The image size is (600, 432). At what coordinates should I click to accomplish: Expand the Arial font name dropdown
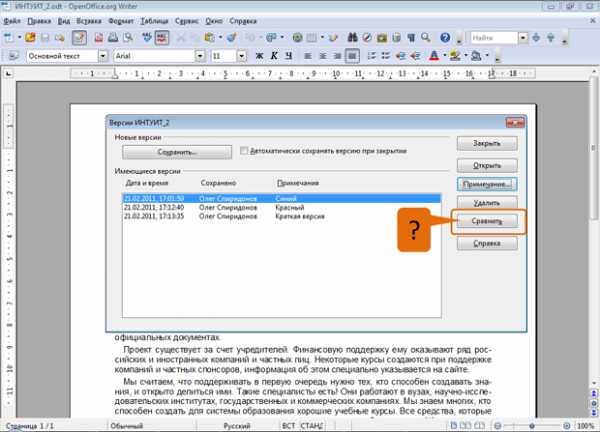[200, 56]
